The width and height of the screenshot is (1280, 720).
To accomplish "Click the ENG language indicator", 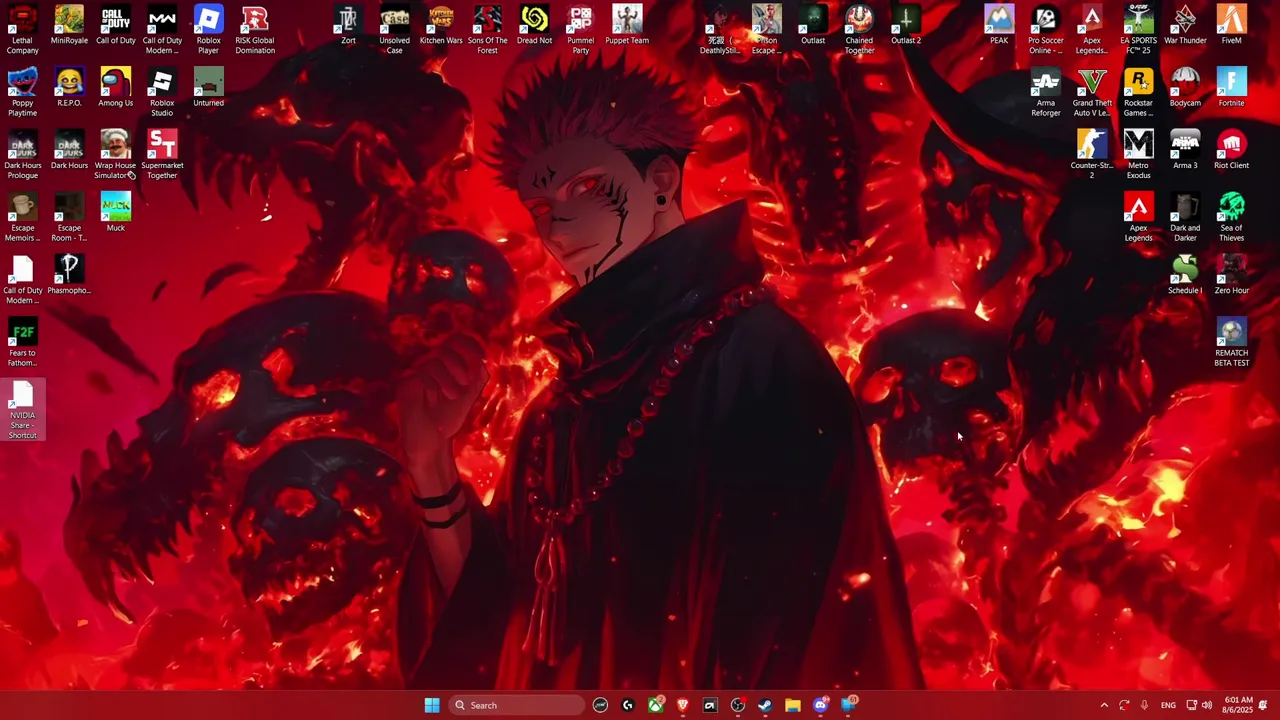I will coord(1168,705).
